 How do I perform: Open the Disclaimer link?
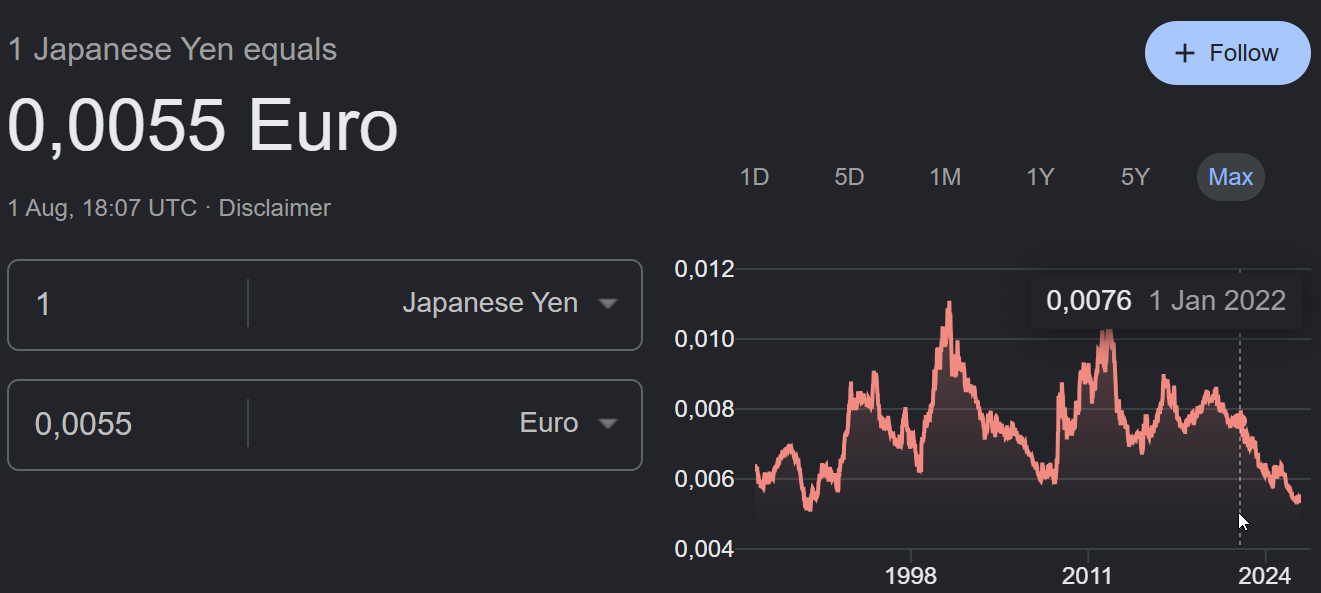pyautogui.click(x=275, y=208)
